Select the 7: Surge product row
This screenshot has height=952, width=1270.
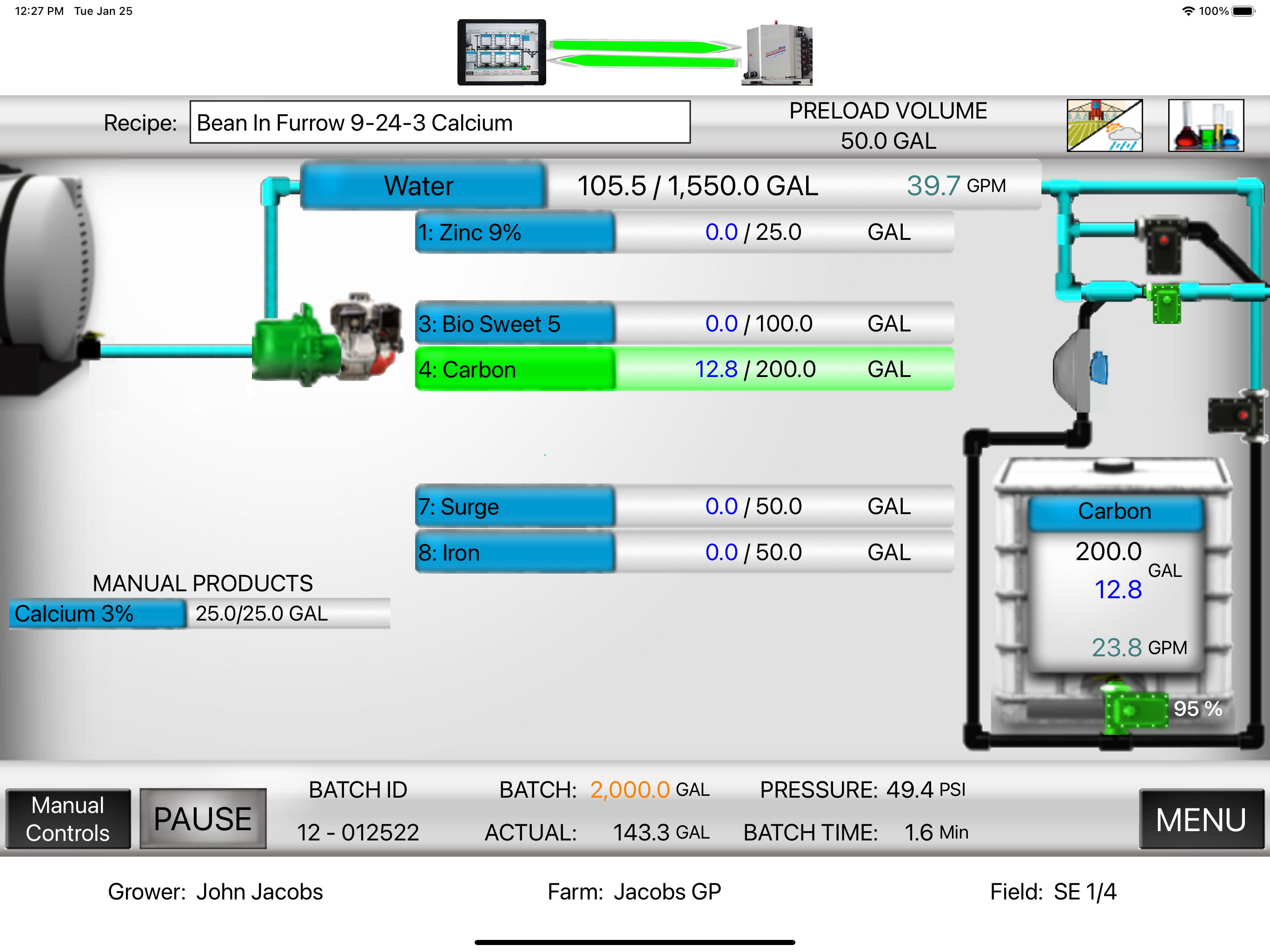[683, 506]
